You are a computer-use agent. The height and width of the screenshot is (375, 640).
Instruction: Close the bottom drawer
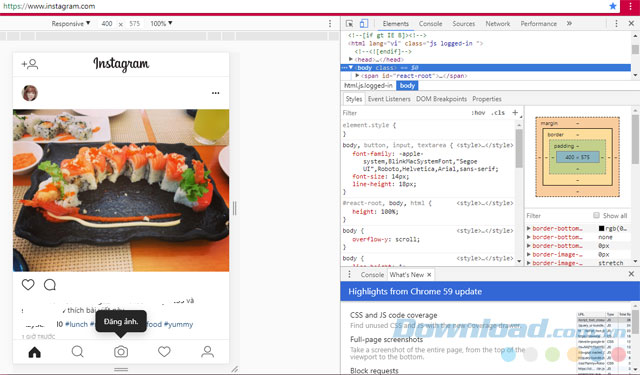[631, 274]
